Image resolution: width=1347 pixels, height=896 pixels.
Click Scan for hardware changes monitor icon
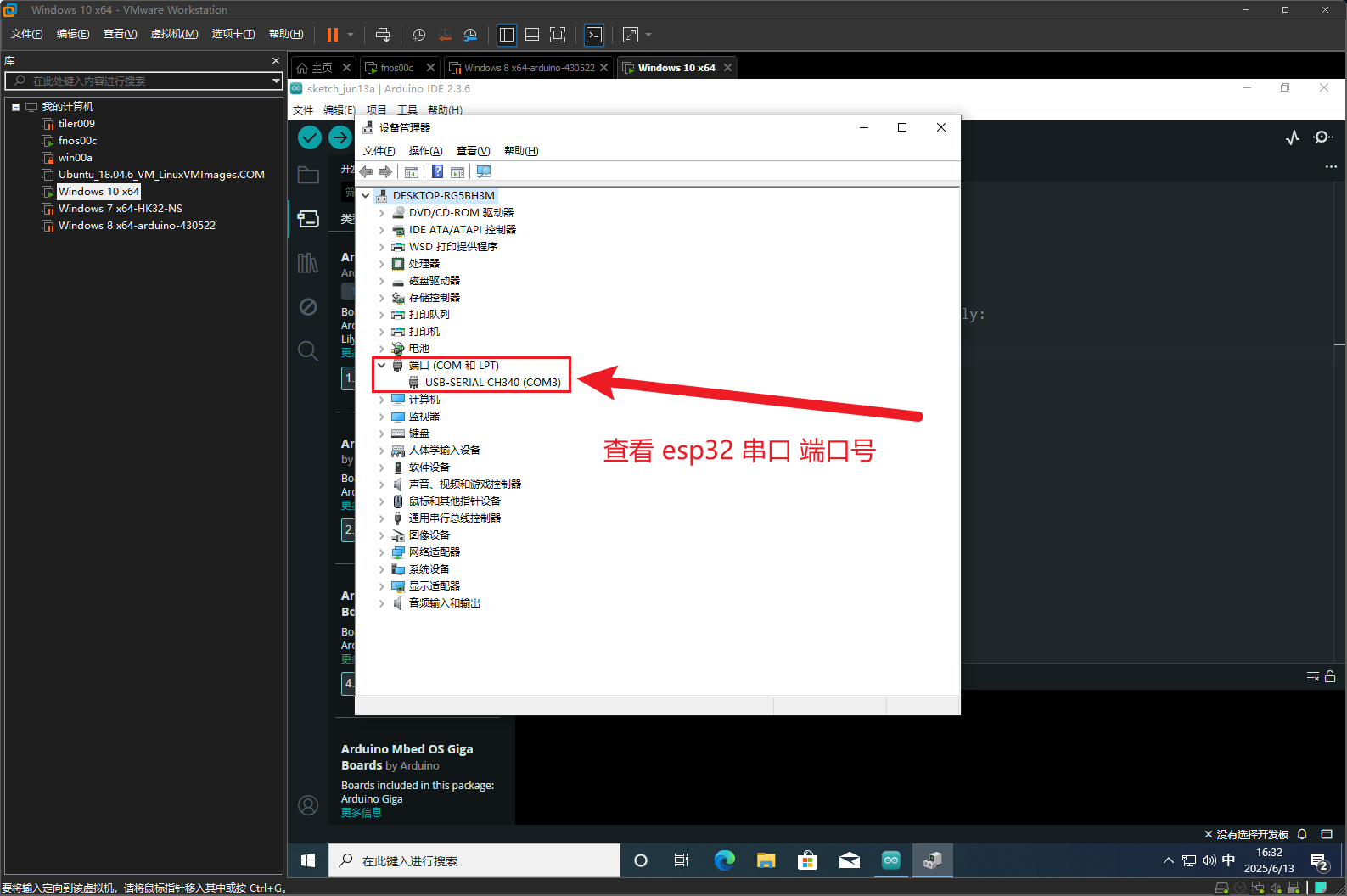point(484,172)
